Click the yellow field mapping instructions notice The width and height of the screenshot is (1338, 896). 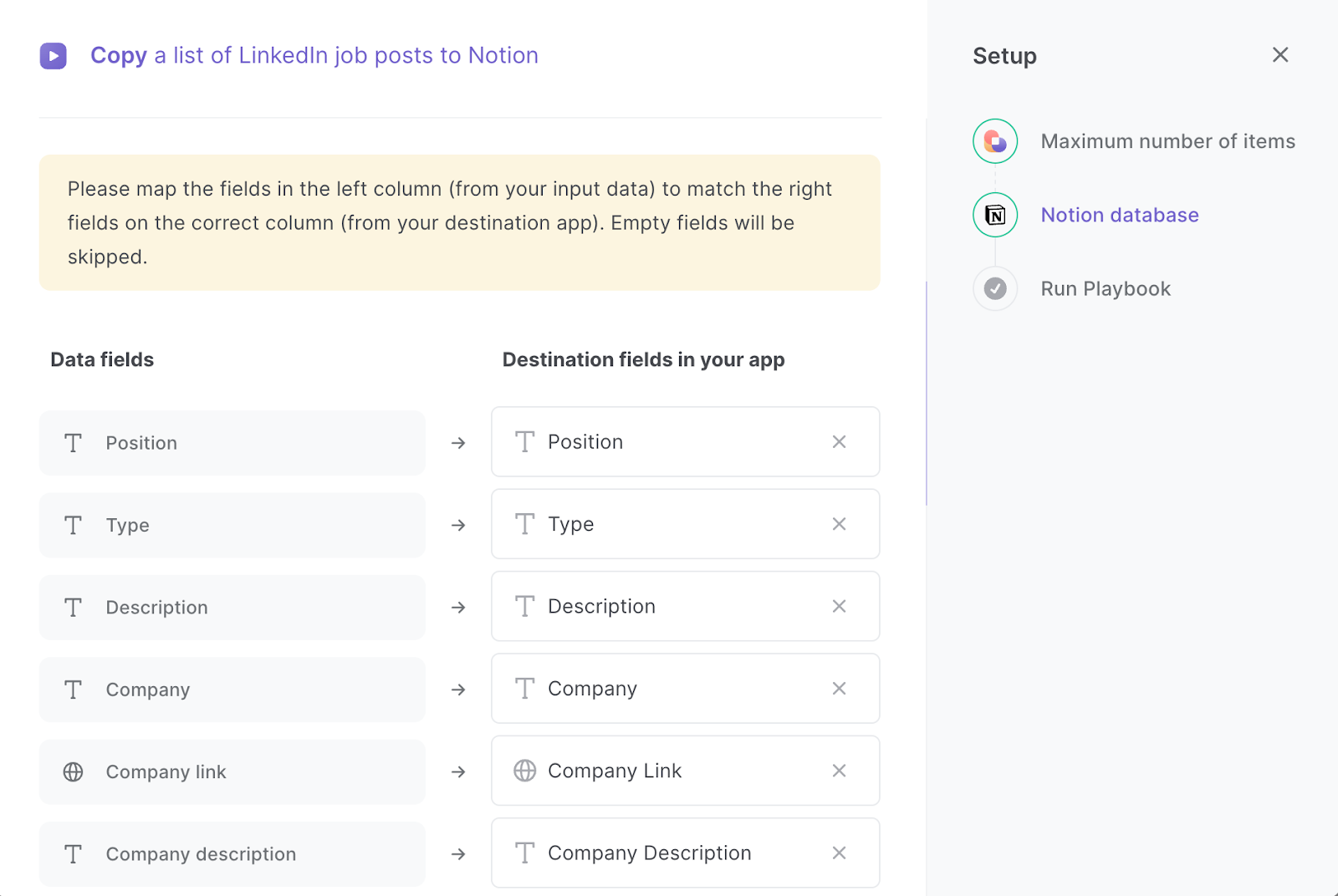pyautogui.click(x=459, y=222)
